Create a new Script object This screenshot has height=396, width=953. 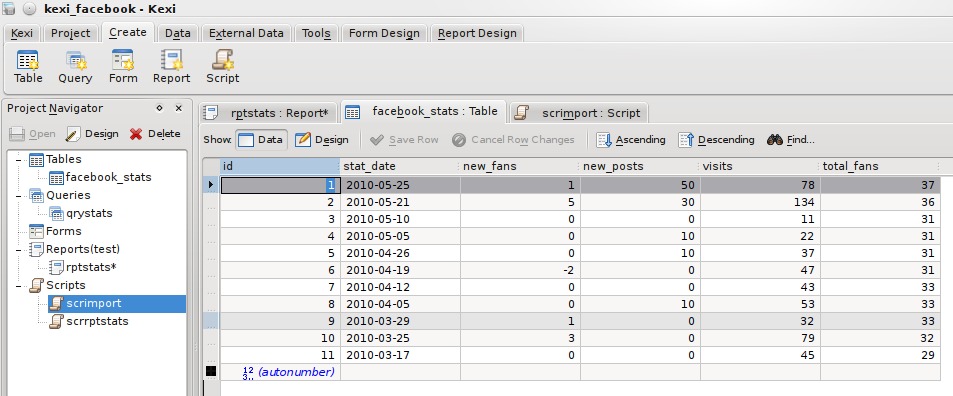coord(222,67)
